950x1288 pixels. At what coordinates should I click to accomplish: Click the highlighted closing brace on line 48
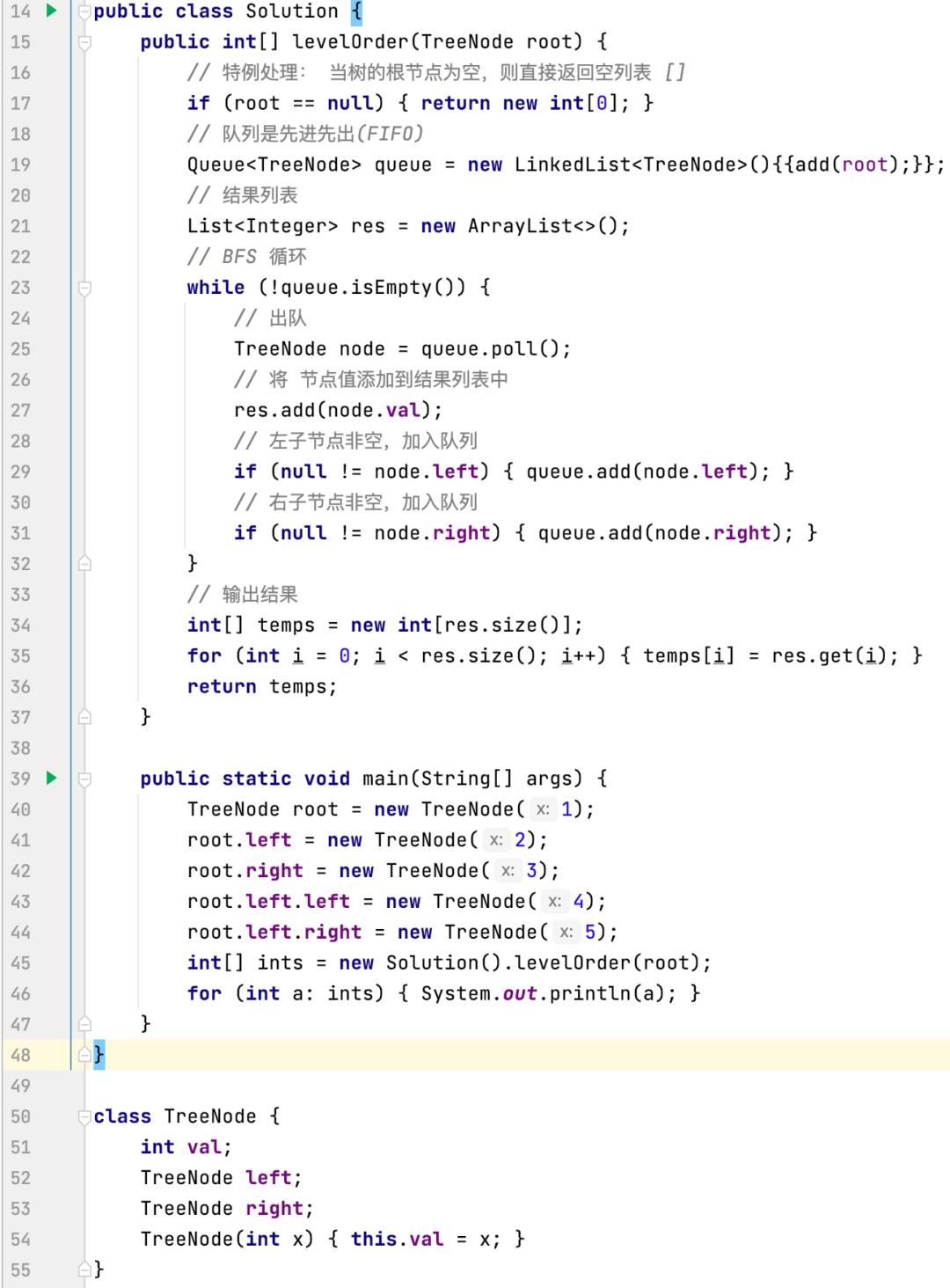coord(99,1054)
